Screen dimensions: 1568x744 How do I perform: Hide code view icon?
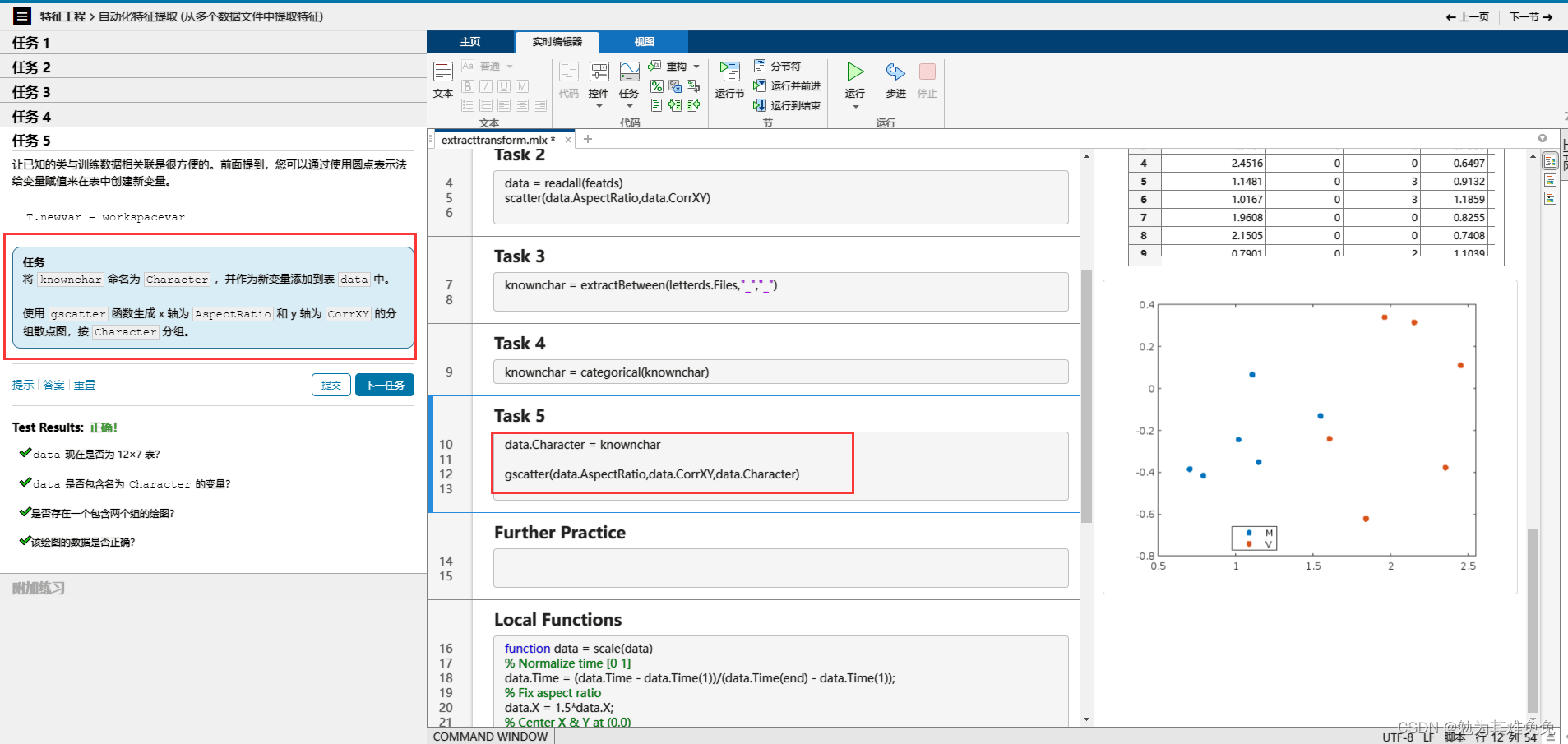tap(1550, 198)
